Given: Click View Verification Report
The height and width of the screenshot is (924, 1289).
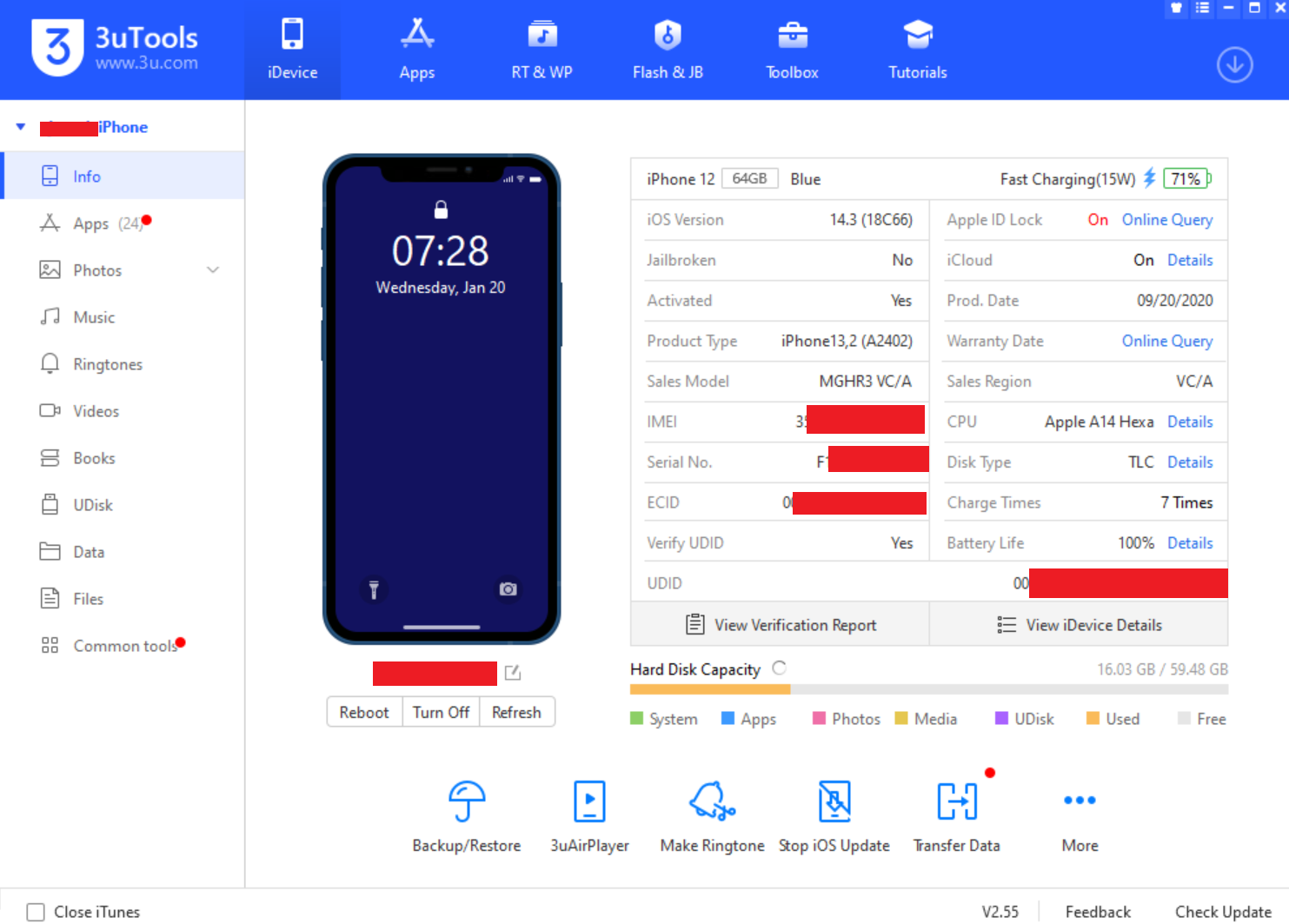Looking at the screenshot, I should 781,625.
